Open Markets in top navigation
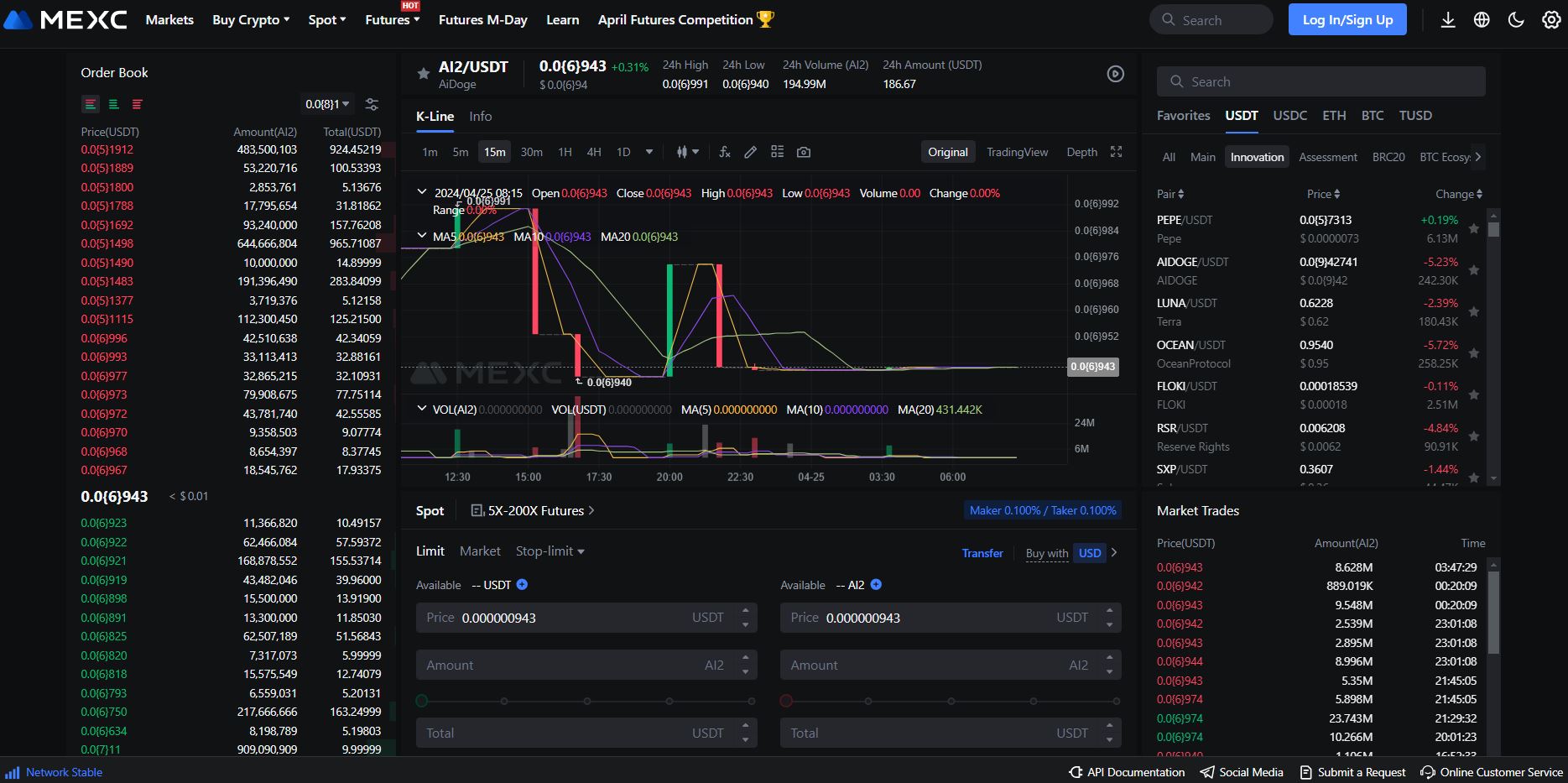This screenshot has height=783, width=1568. click(169, 19)
